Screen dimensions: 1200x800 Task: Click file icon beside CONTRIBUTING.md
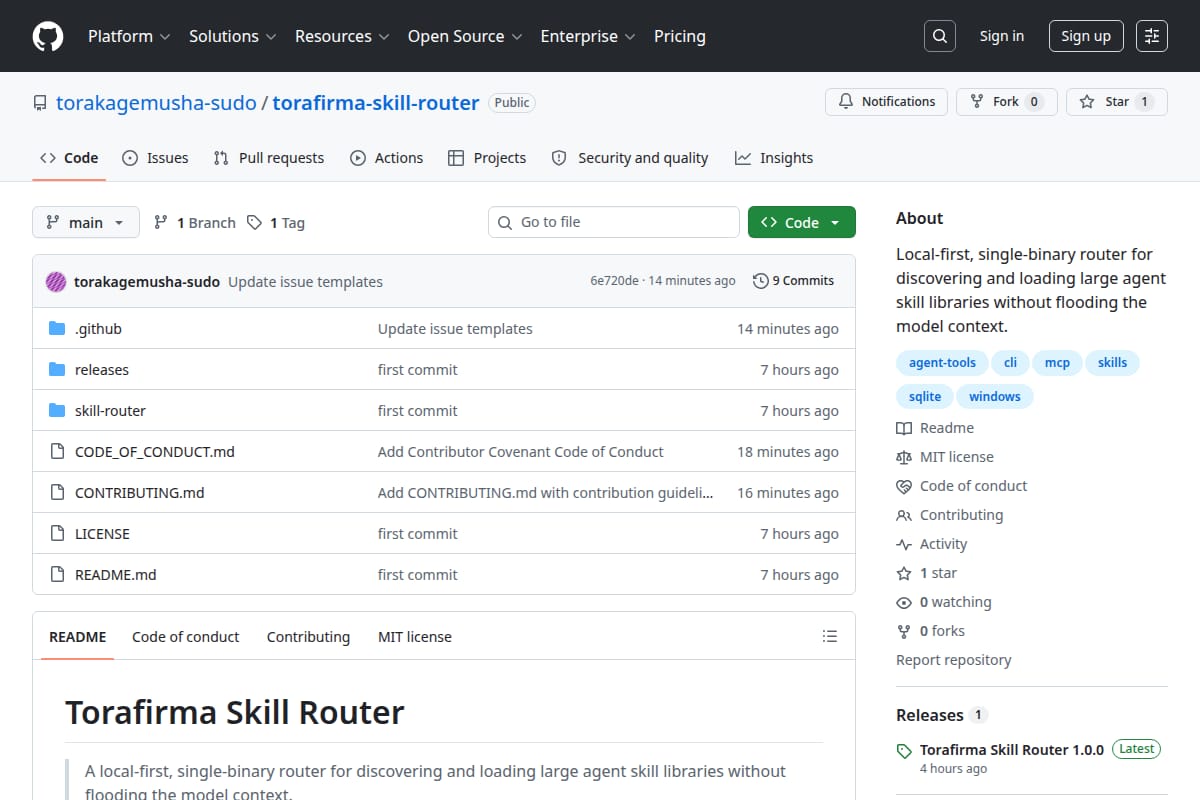tap(57, 493)
